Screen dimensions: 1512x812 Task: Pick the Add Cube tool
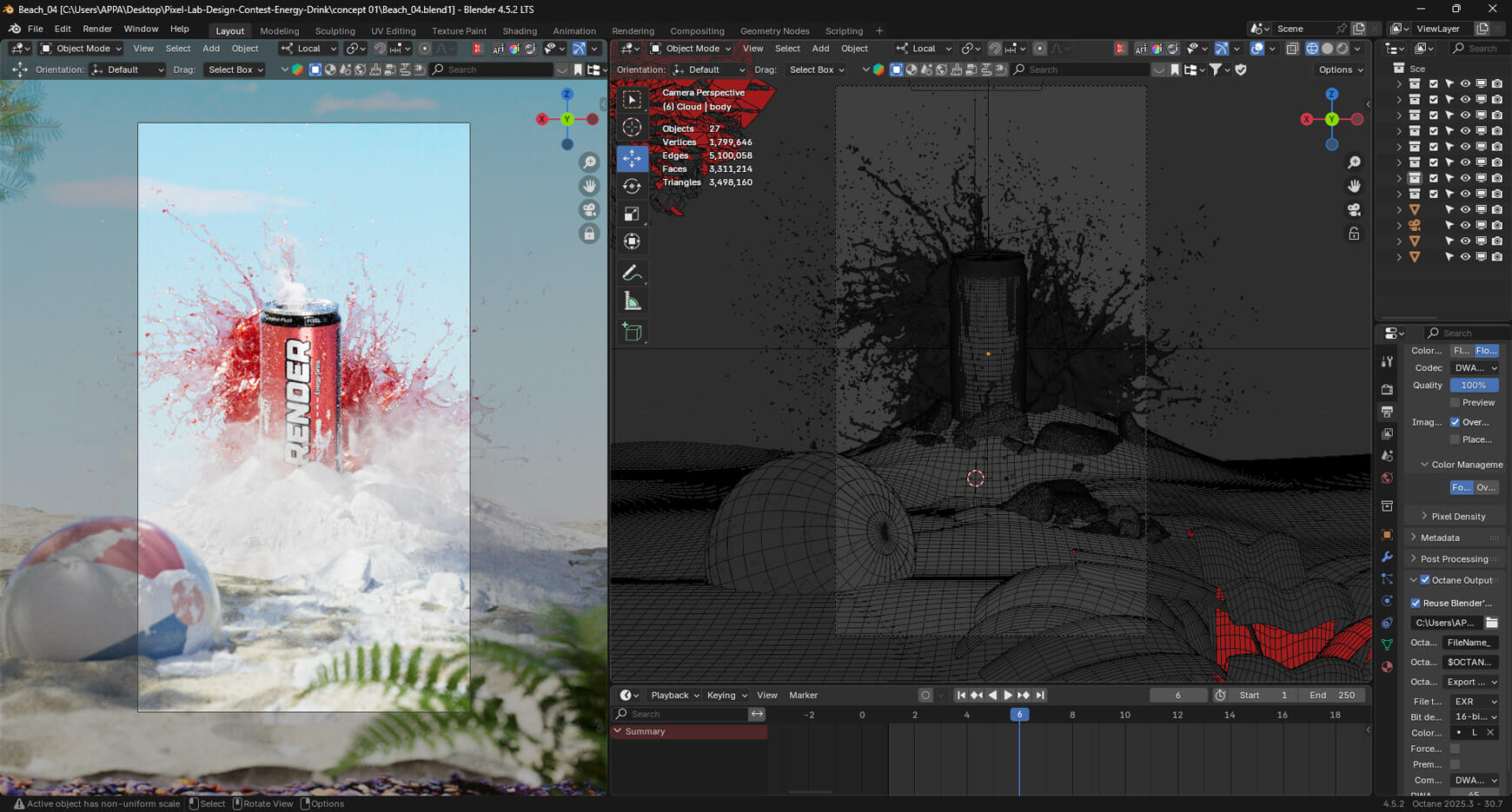click(632, 332)
